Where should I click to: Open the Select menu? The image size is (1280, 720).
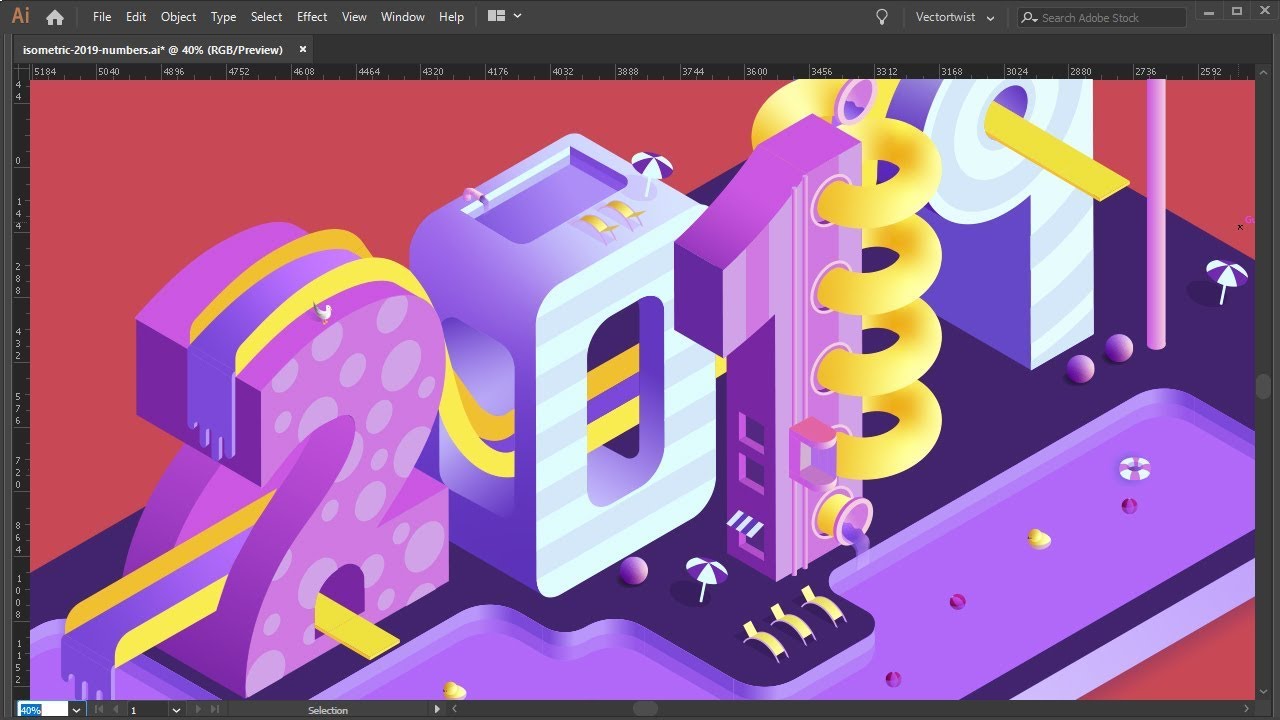266,17
